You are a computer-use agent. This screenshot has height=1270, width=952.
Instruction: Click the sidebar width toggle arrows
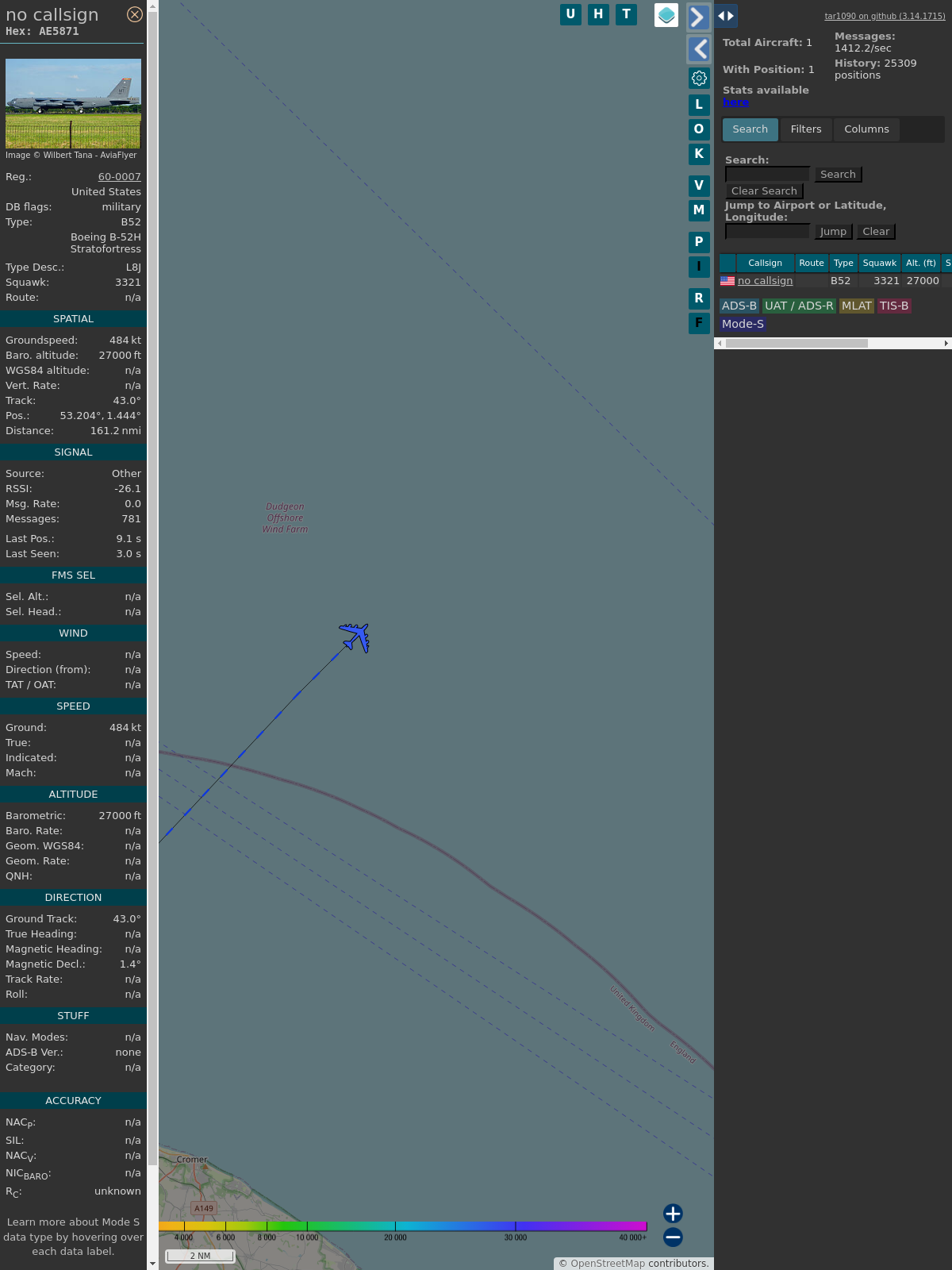click(x=726, y=16)
